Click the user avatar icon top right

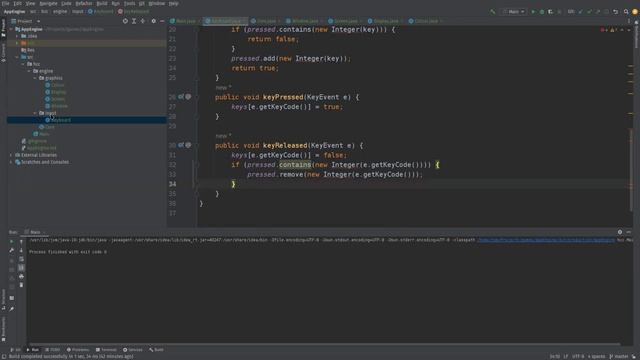(635, 12)
